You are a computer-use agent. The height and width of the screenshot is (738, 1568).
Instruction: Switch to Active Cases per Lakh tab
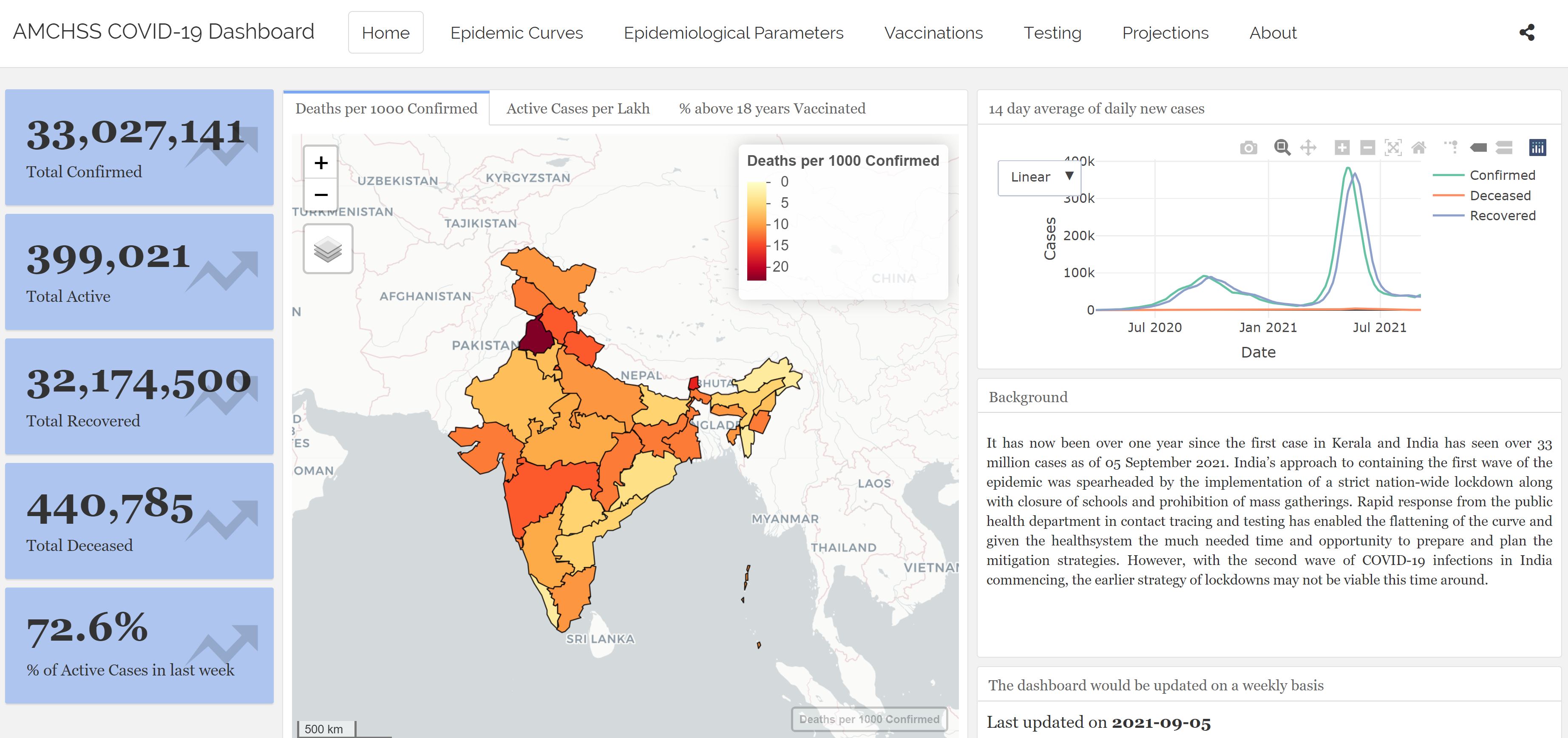(x=578, y=108)
